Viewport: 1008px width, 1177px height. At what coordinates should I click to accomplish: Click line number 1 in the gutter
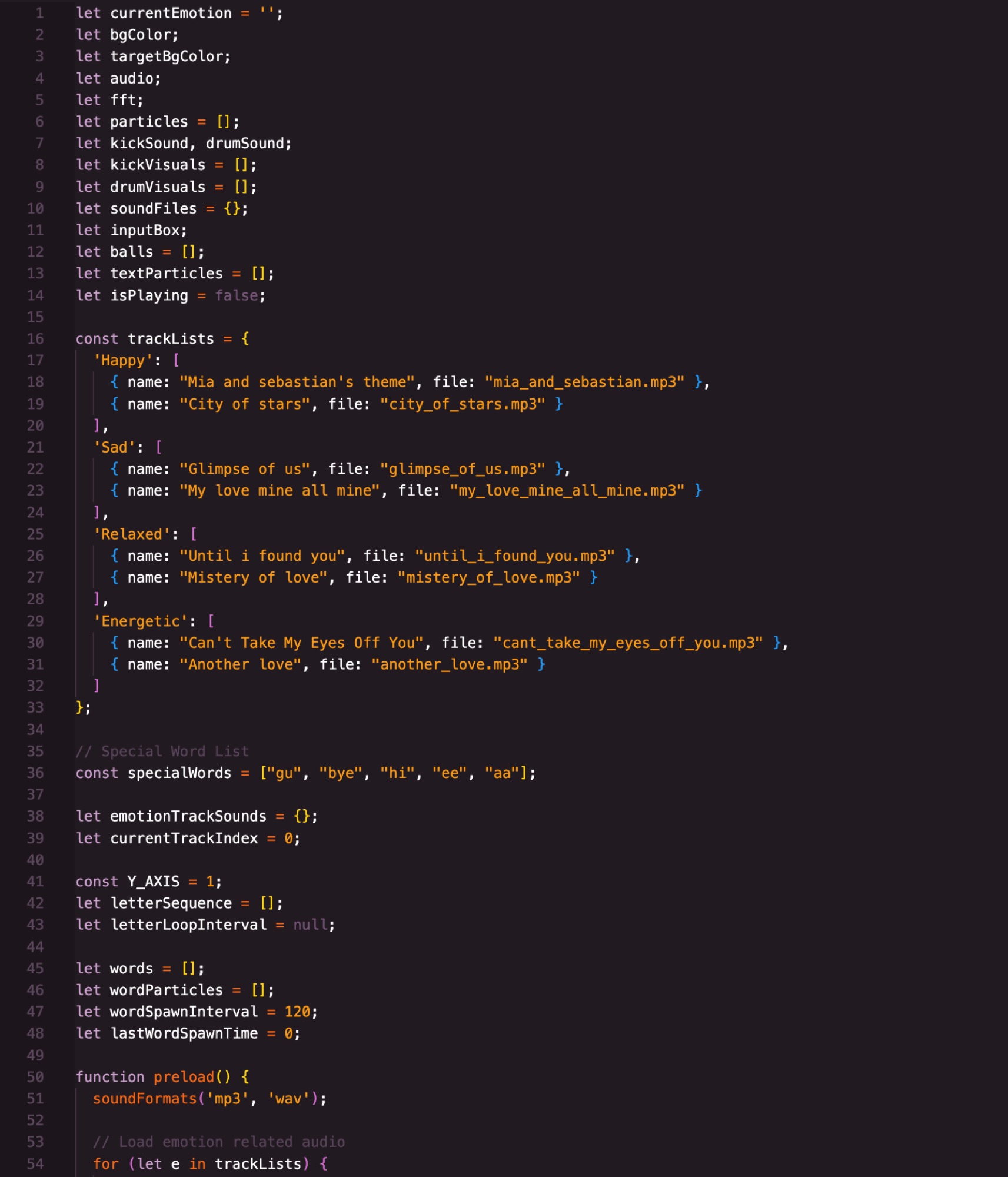pos(39,13)
